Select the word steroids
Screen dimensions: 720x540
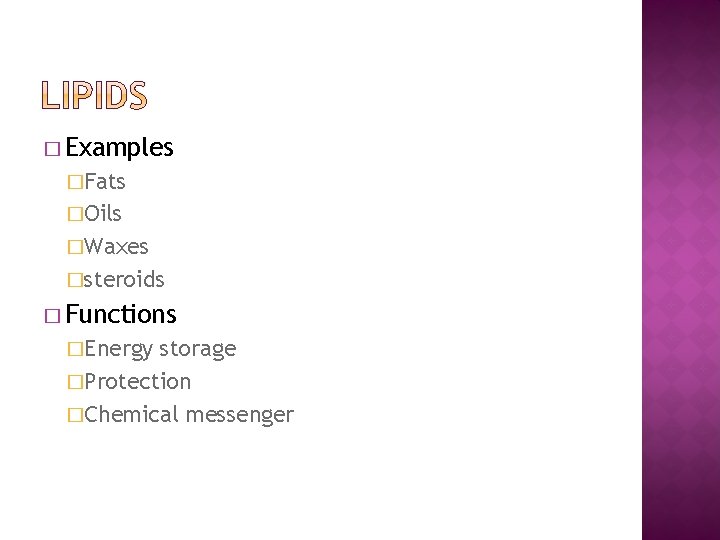coord(125,278)
